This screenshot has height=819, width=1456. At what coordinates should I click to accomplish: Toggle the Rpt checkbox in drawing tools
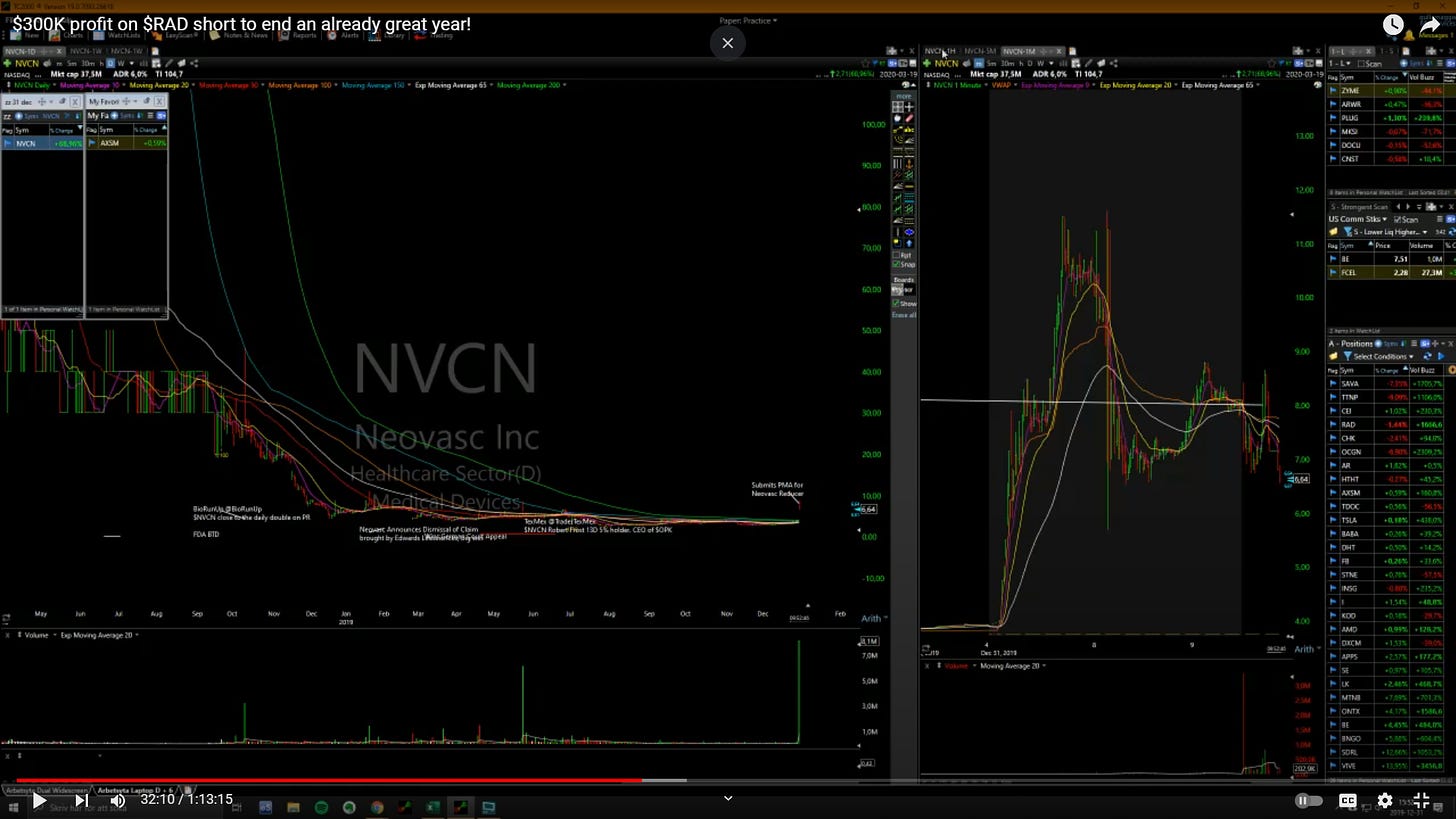pyautogui.click(x=897, y=255)
